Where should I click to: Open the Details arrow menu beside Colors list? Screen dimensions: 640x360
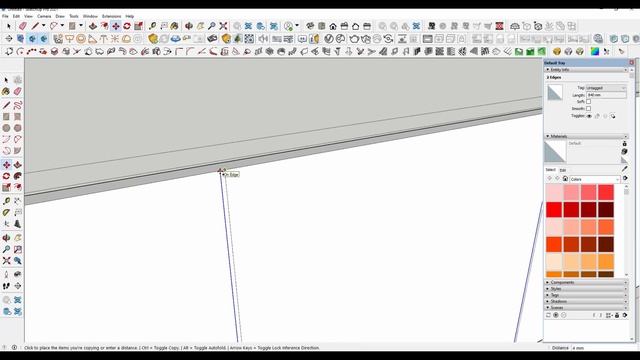pyautogui.click(x=625, y=179)
